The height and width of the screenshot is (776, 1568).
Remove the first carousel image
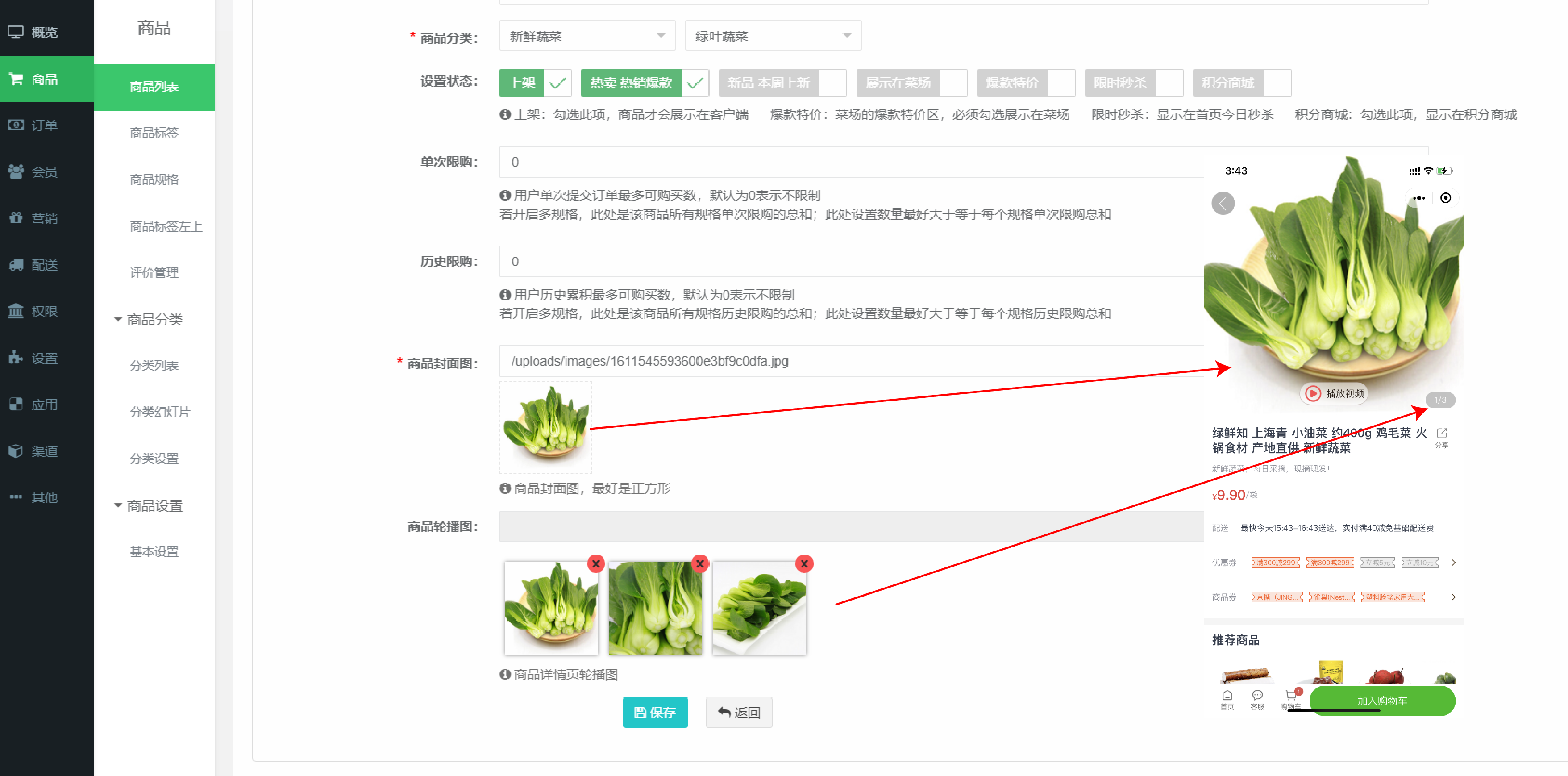(x=596, y=563)
